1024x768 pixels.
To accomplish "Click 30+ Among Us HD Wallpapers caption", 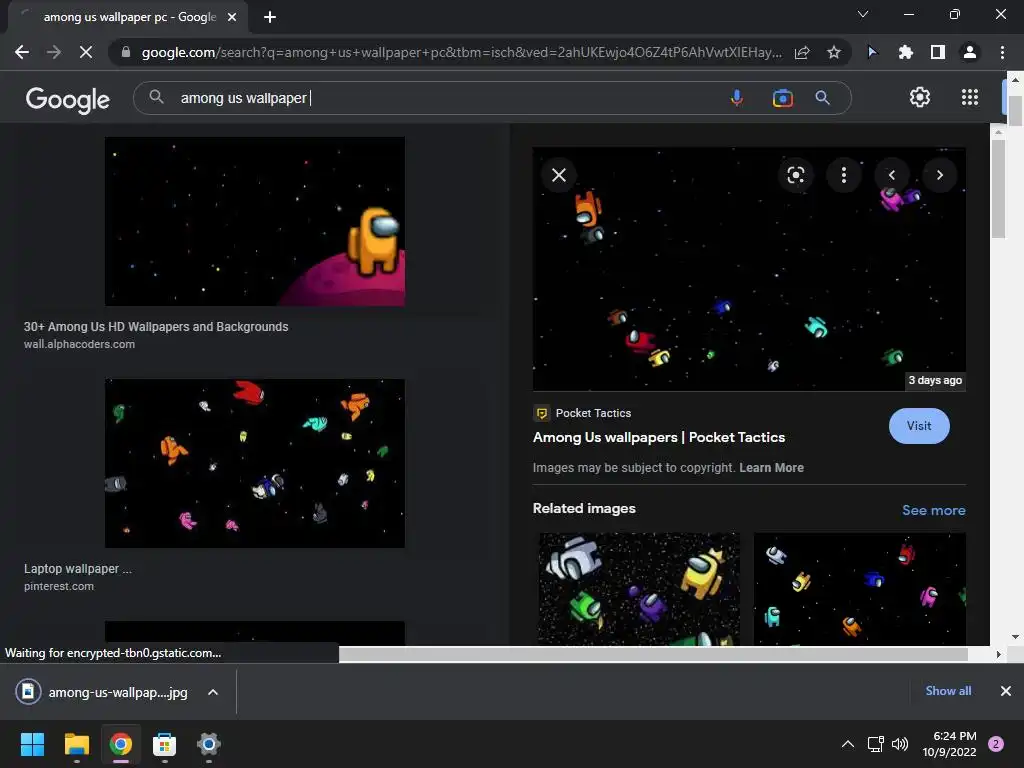I will (x=156, y=327).
